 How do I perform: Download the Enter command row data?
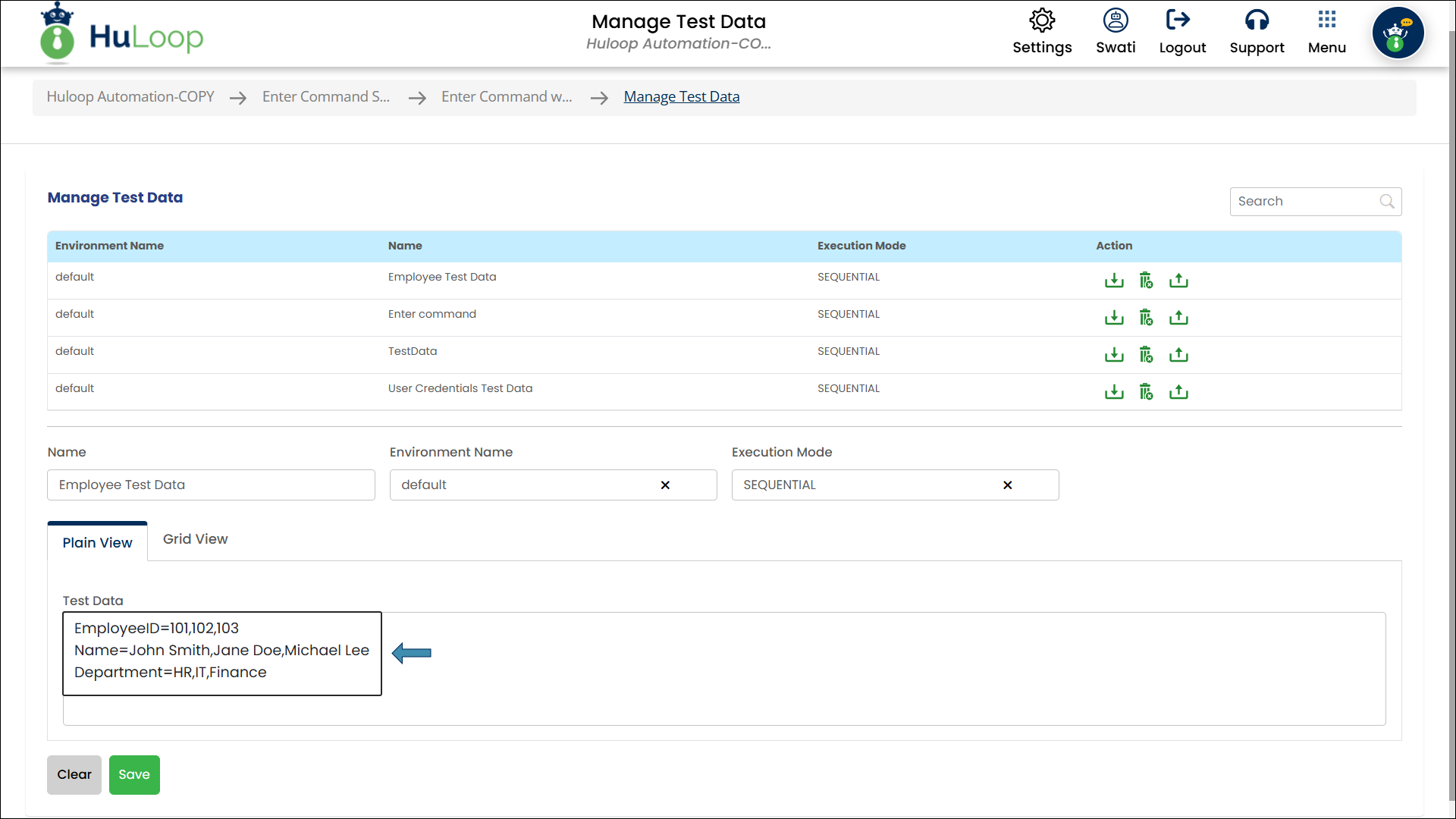pyautogui.click(x=1114, y=318)
